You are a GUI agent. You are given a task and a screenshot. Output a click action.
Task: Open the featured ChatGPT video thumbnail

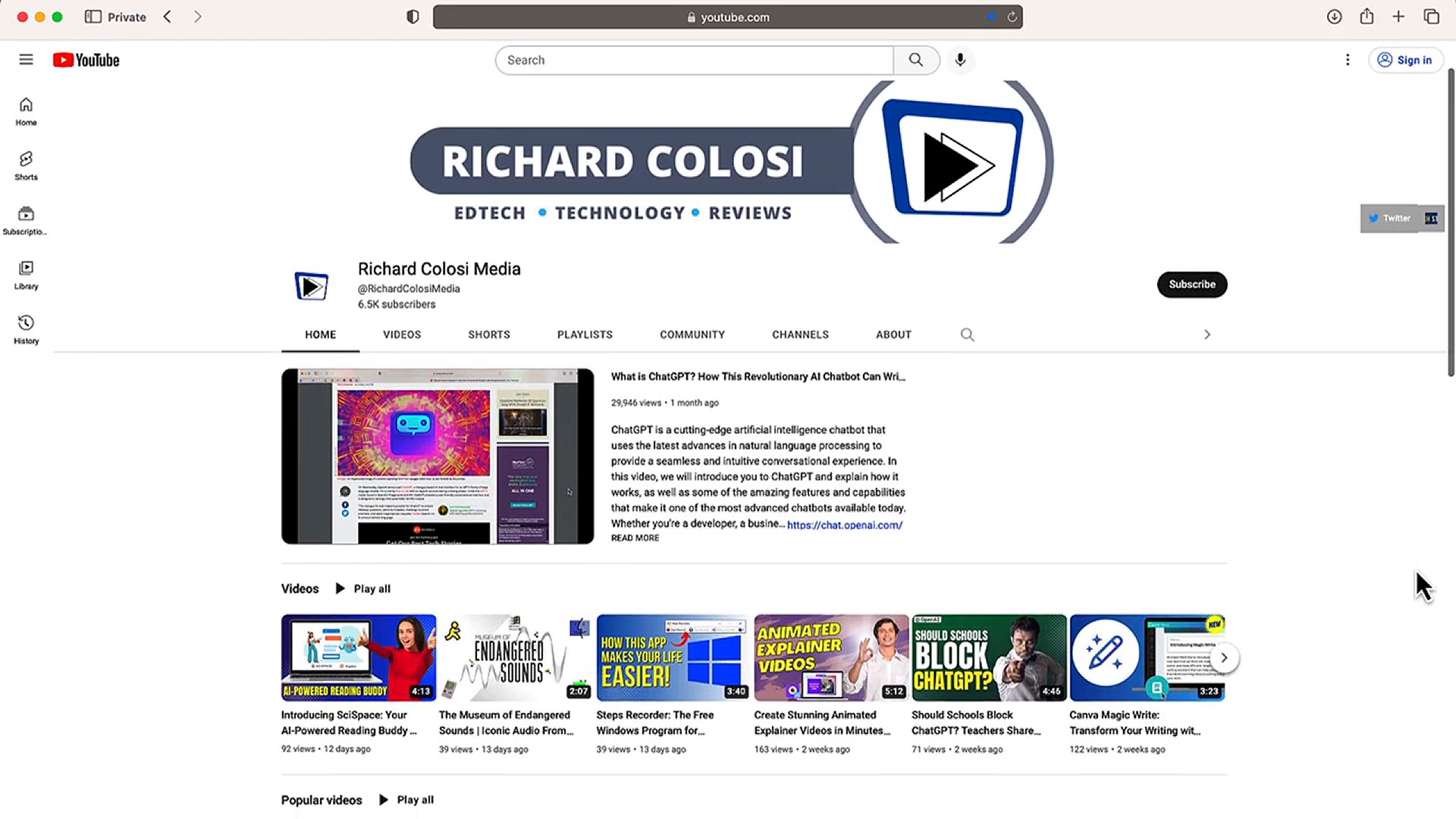pyautogui.click(x=438, y=456)
